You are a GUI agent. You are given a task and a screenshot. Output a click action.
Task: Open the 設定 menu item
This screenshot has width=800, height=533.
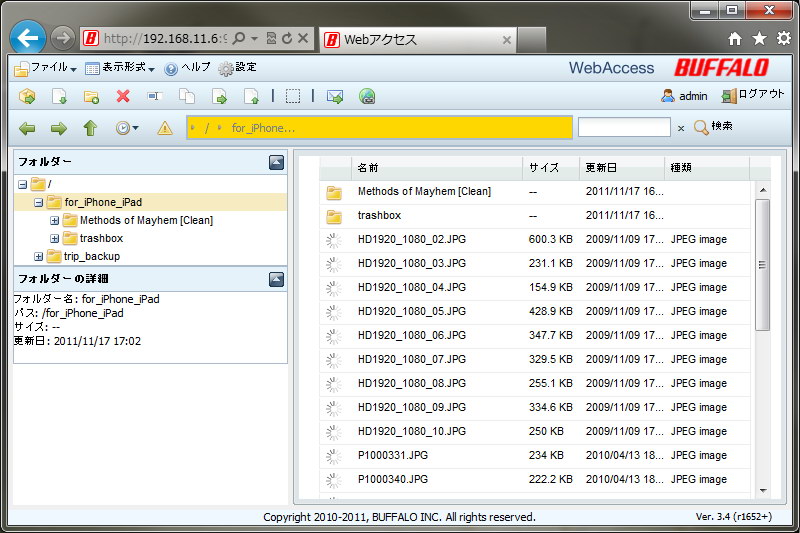click(x=238, y=68)
